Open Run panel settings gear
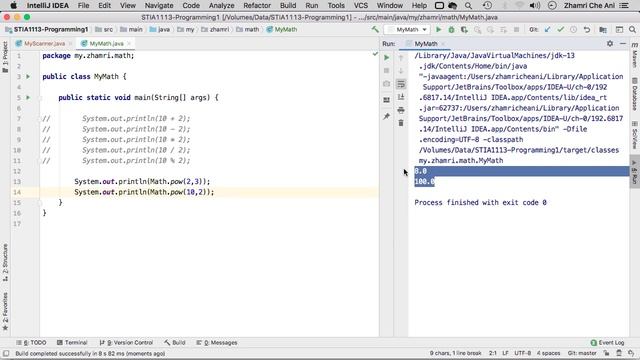640x360 pixels. pyautogui.click(x=610, y=43)
